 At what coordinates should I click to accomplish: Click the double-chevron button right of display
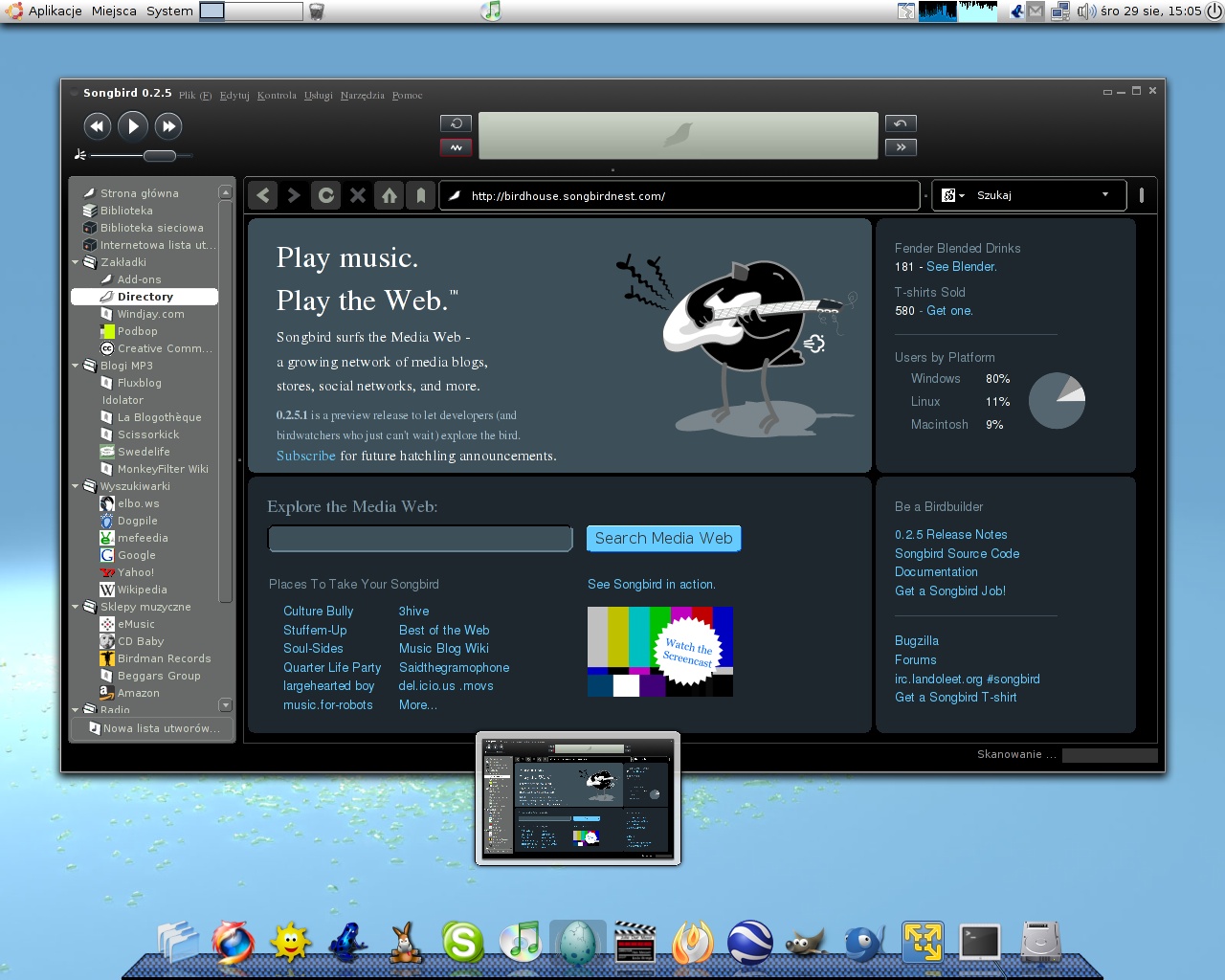click(901, 147)
